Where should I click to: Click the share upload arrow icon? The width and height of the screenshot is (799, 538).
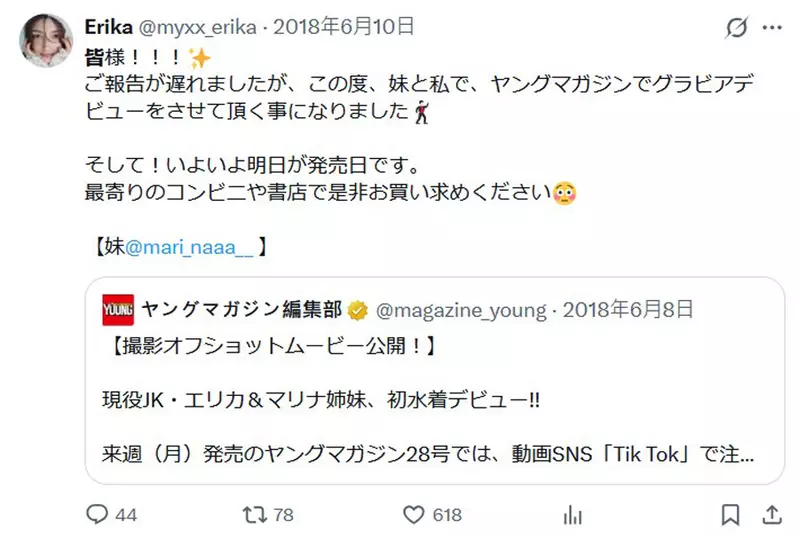tap(773, 514)
